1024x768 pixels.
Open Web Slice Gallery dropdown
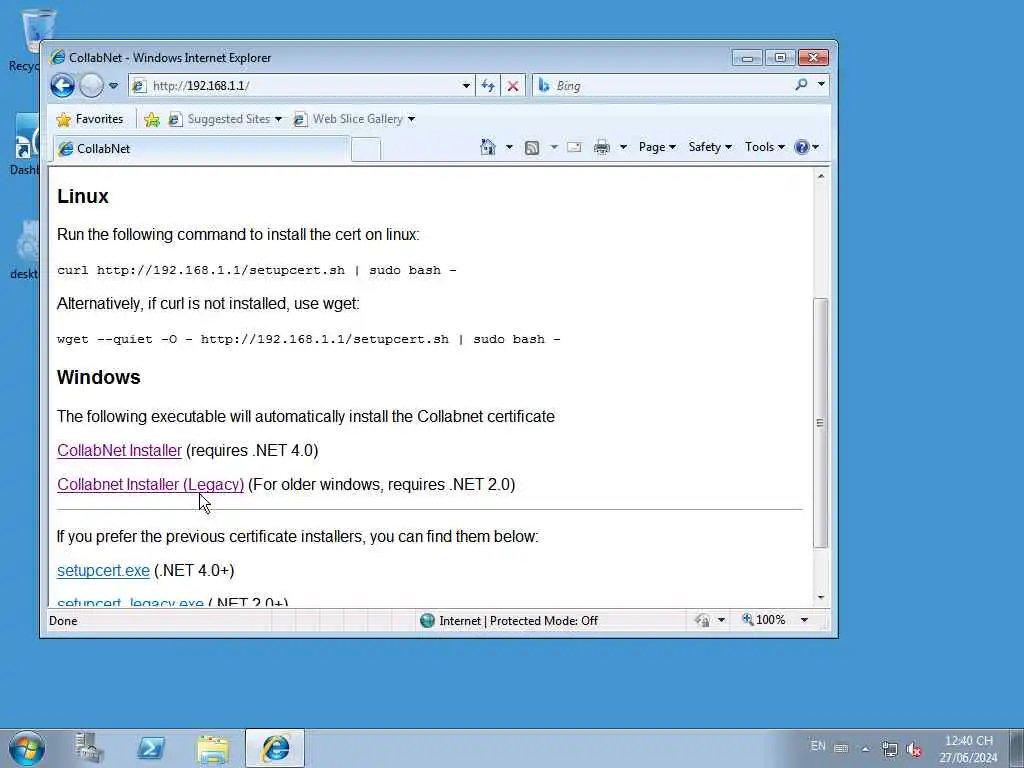pos(355,119)
